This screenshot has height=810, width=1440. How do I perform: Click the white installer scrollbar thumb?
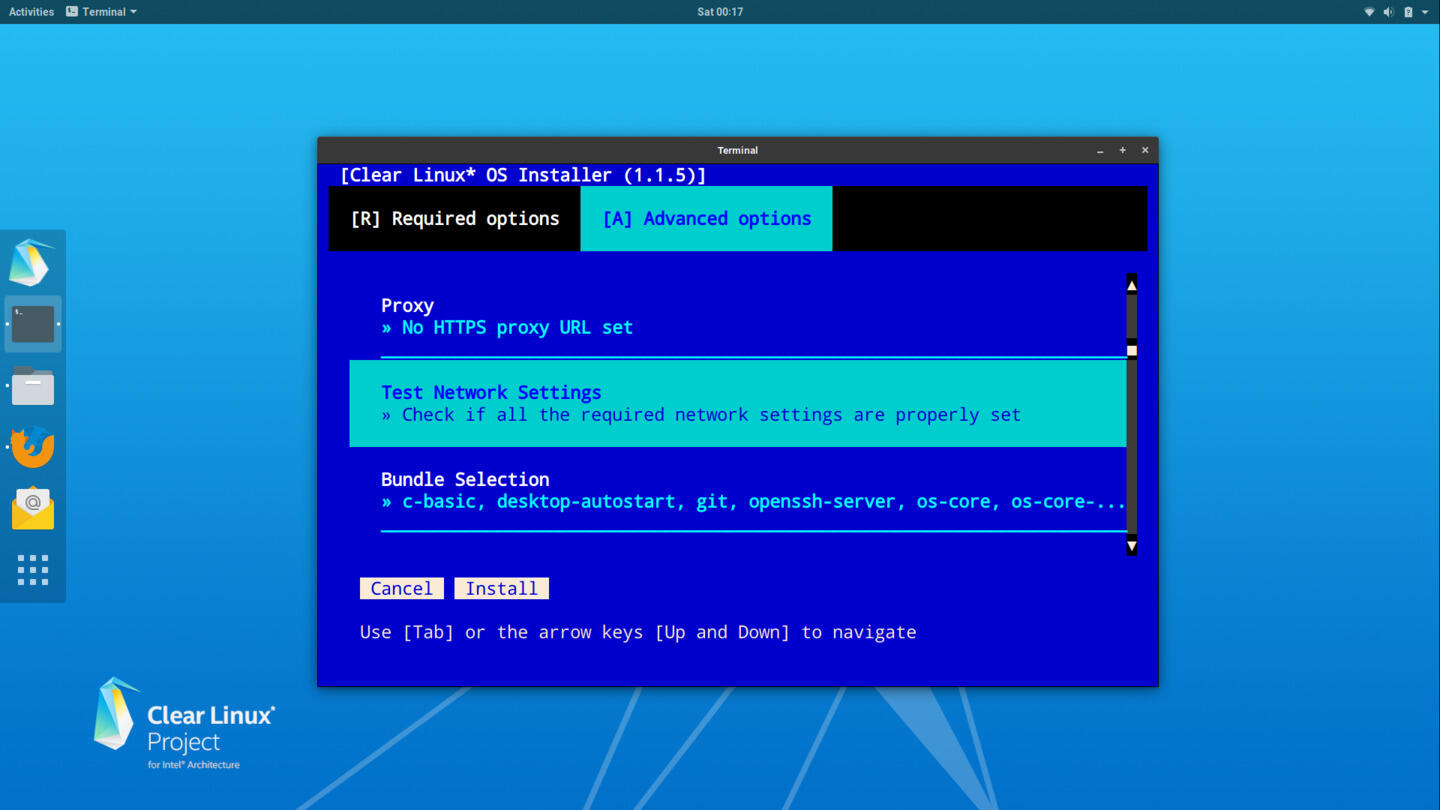tap(1132, 351)
